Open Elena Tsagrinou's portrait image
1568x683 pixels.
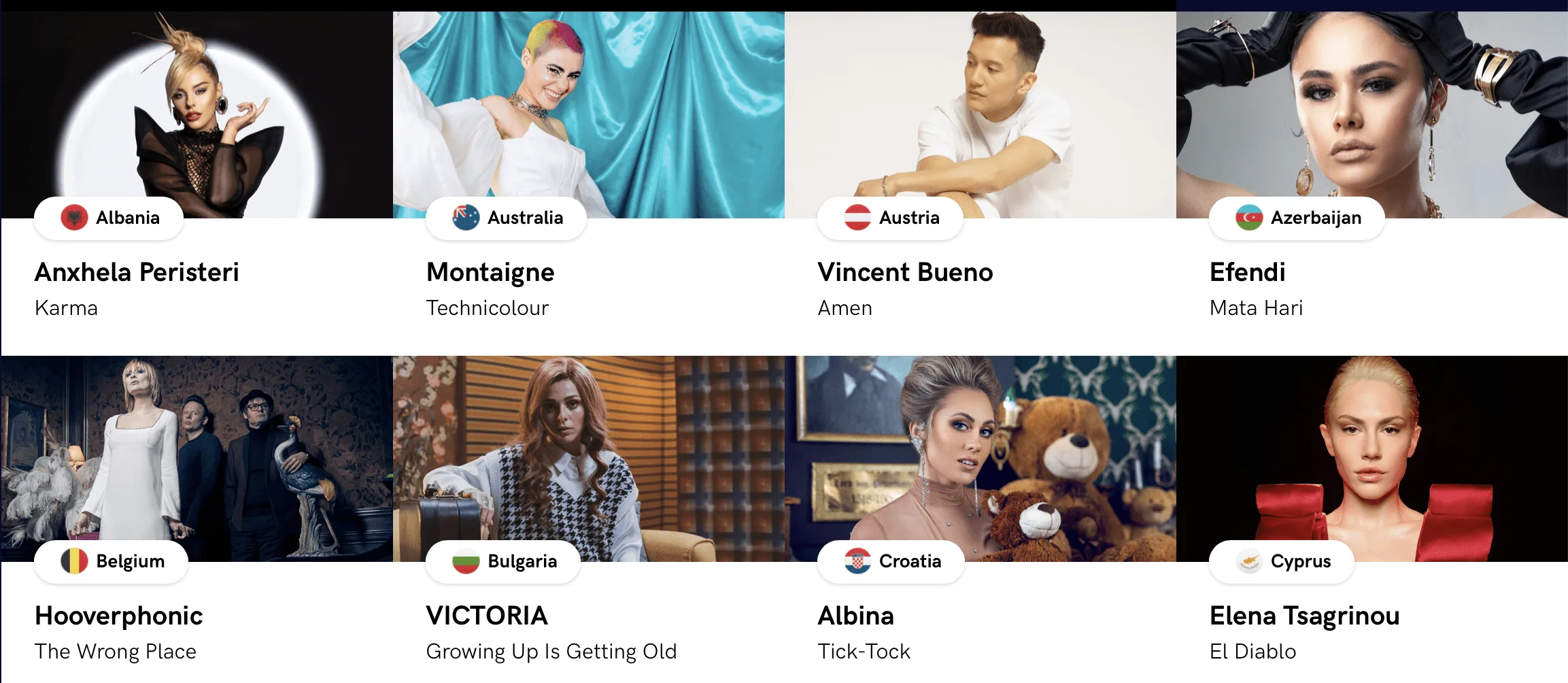click(x=1372, y=459)
